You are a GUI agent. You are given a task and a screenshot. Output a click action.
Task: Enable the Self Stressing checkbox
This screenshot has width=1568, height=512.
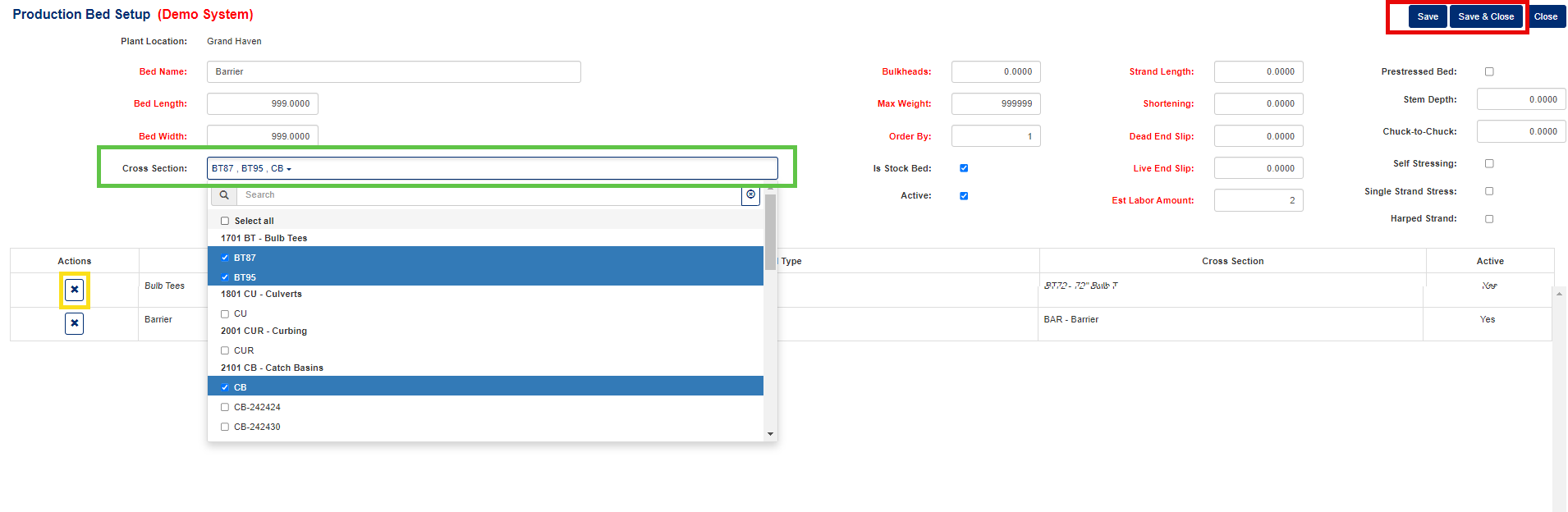click(x=1489, y=163)
